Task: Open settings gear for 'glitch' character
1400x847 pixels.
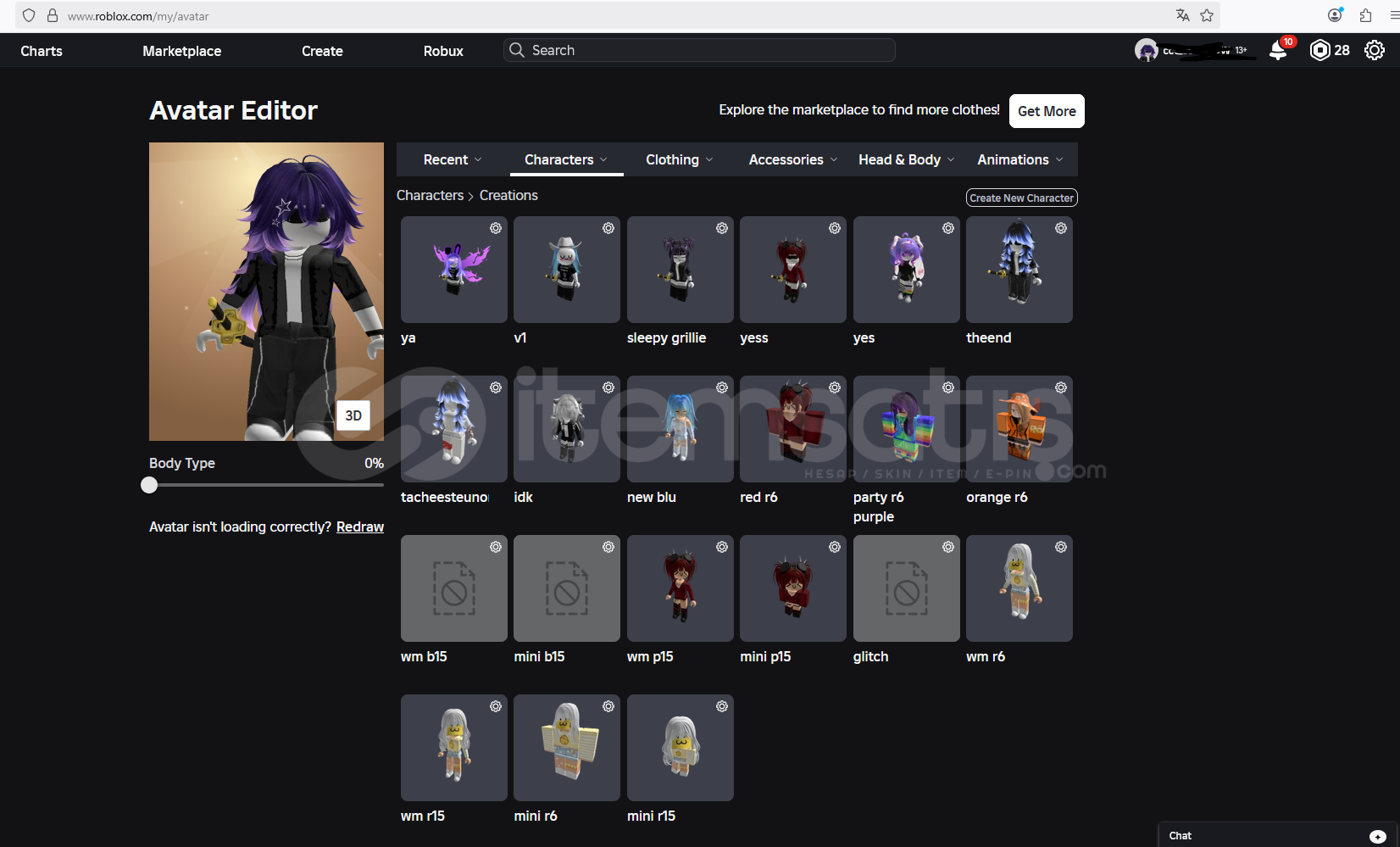Action: click(x=948, y=547)
